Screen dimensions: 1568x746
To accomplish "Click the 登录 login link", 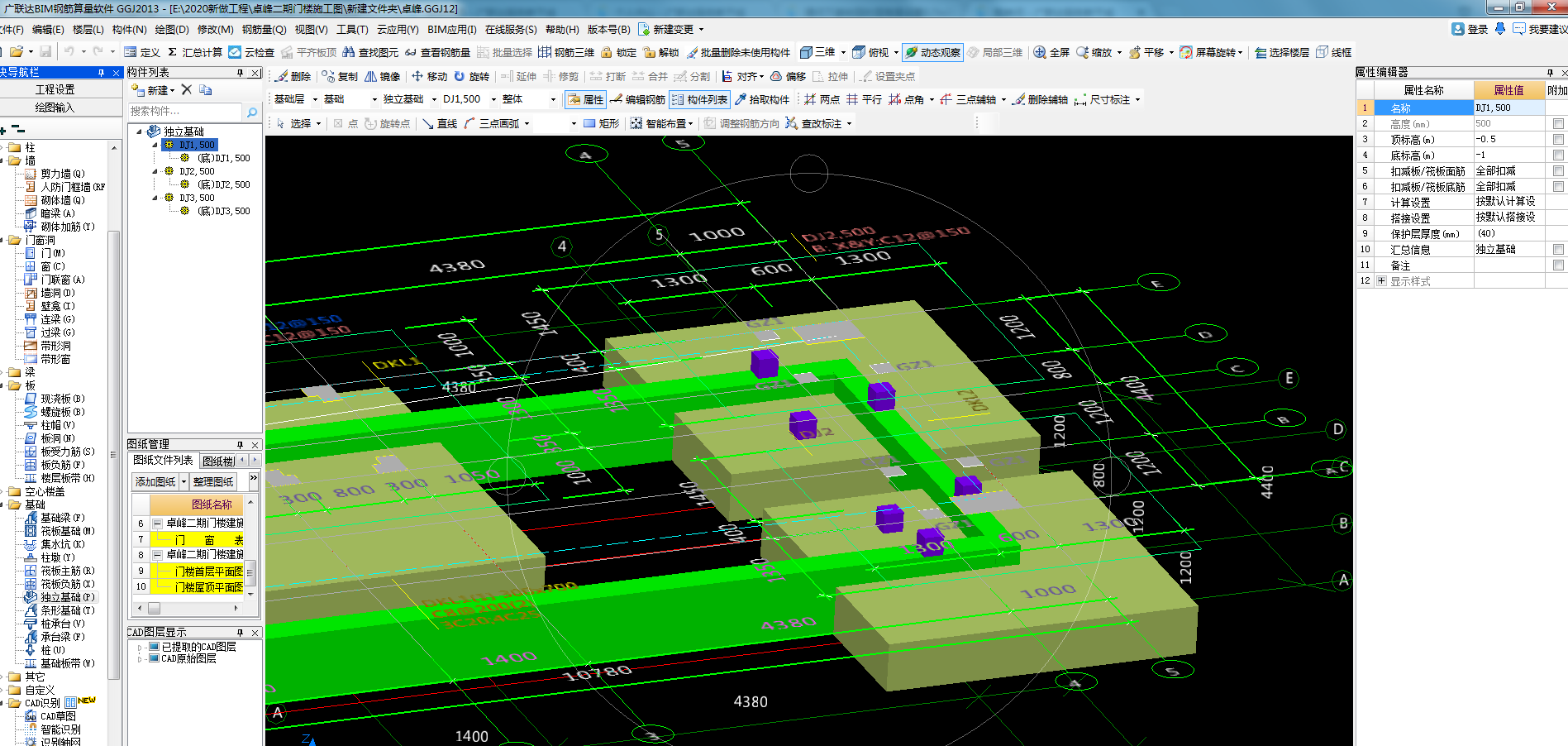I will [1470, 29].
